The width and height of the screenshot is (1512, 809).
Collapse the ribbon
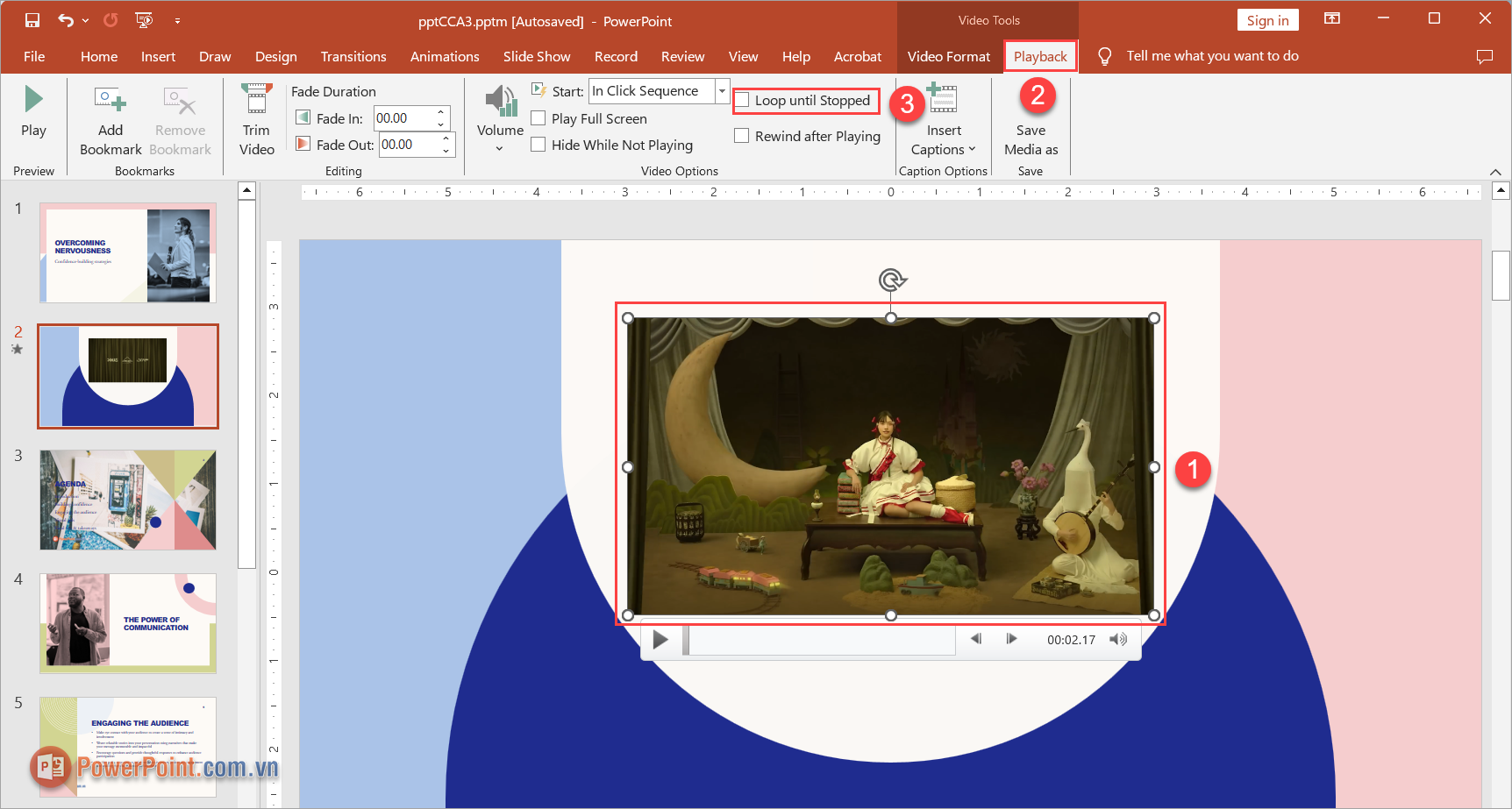point(1495,172)
